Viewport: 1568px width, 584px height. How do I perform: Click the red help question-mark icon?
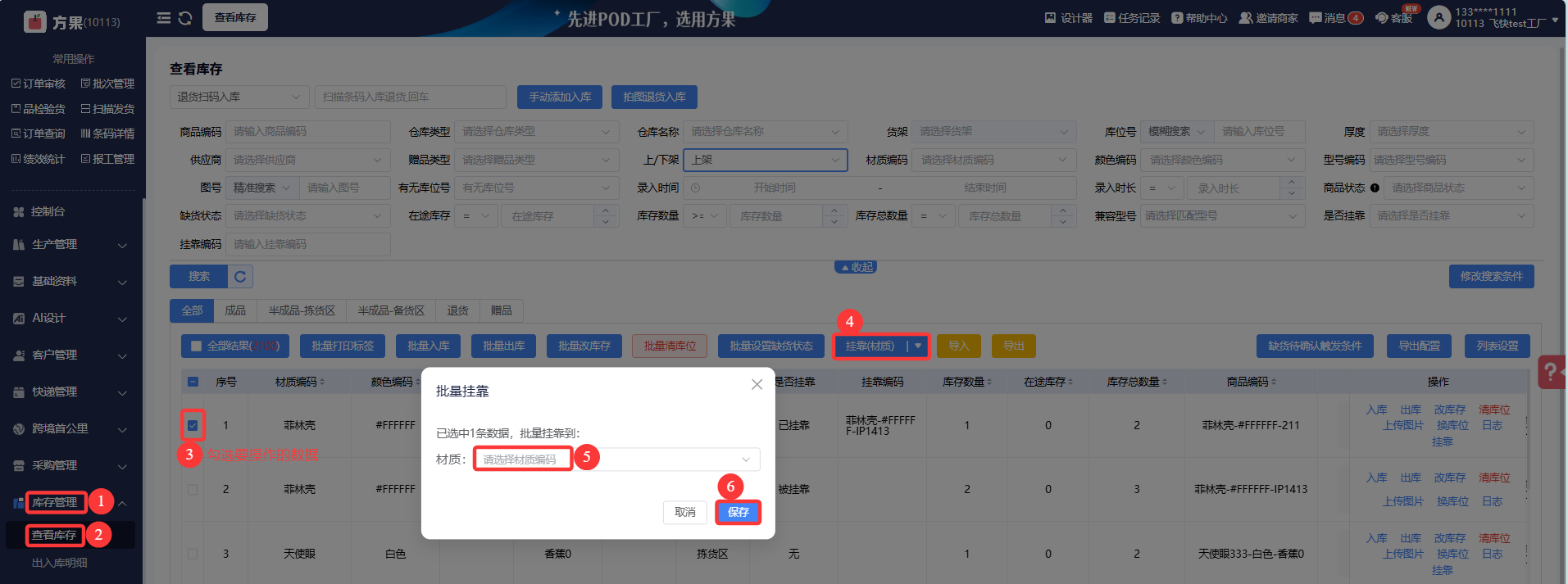pyautogui.click(x=1552, y=372)
